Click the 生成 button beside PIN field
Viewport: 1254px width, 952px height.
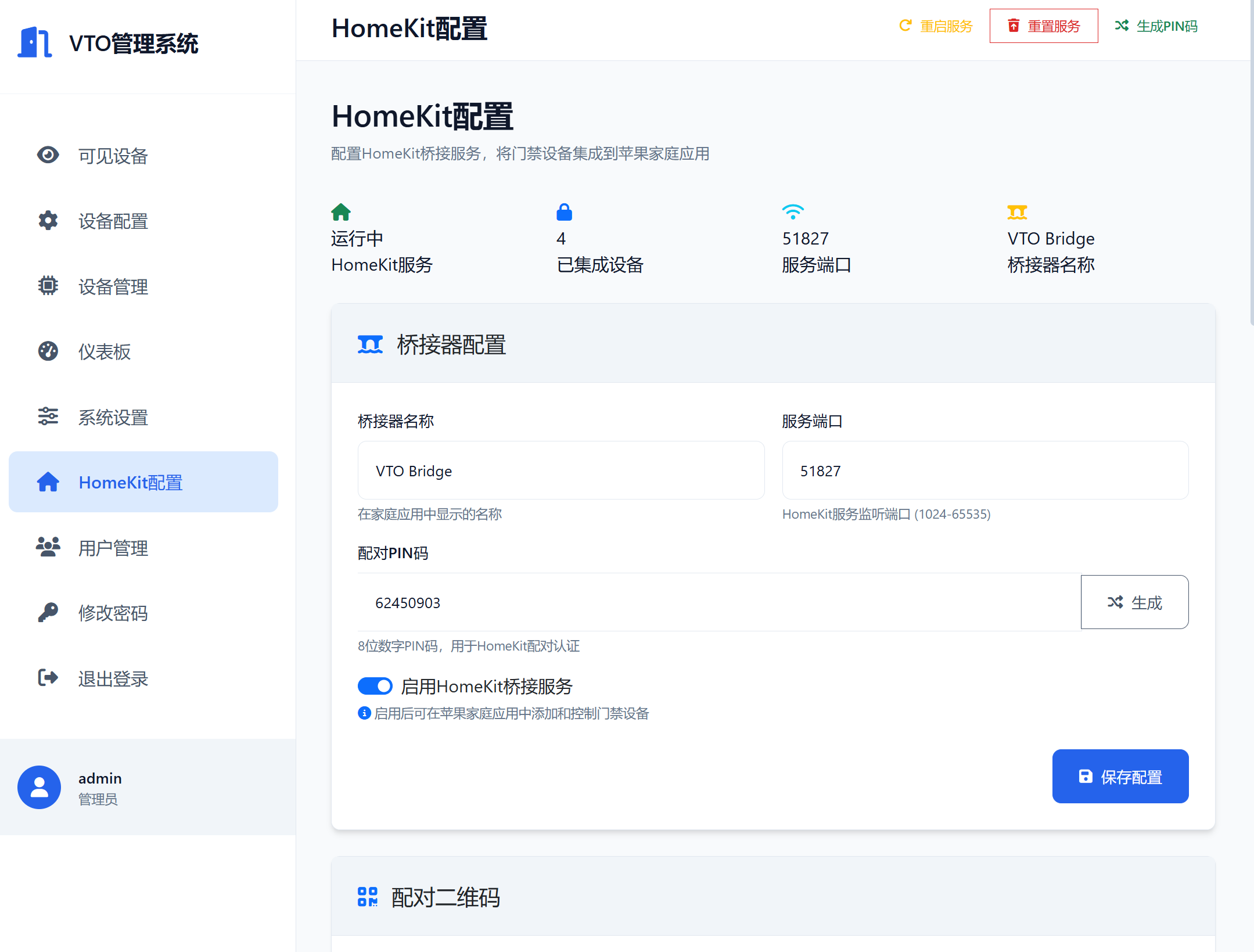[x=1134, y=602]
